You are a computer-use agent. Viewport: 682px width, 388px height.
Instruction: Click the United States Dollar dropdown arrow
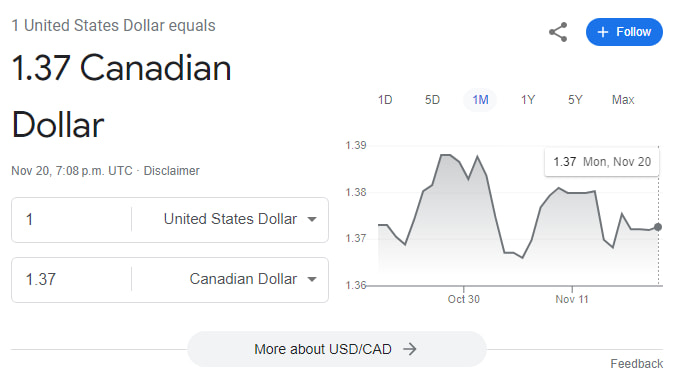[x=312, y=219]
